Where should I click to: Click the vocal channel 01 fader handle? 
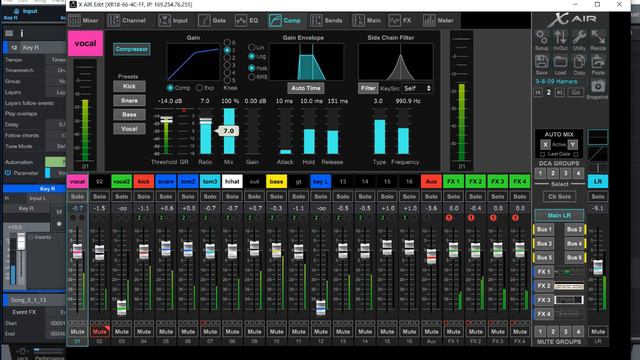[x=77, y=251]
